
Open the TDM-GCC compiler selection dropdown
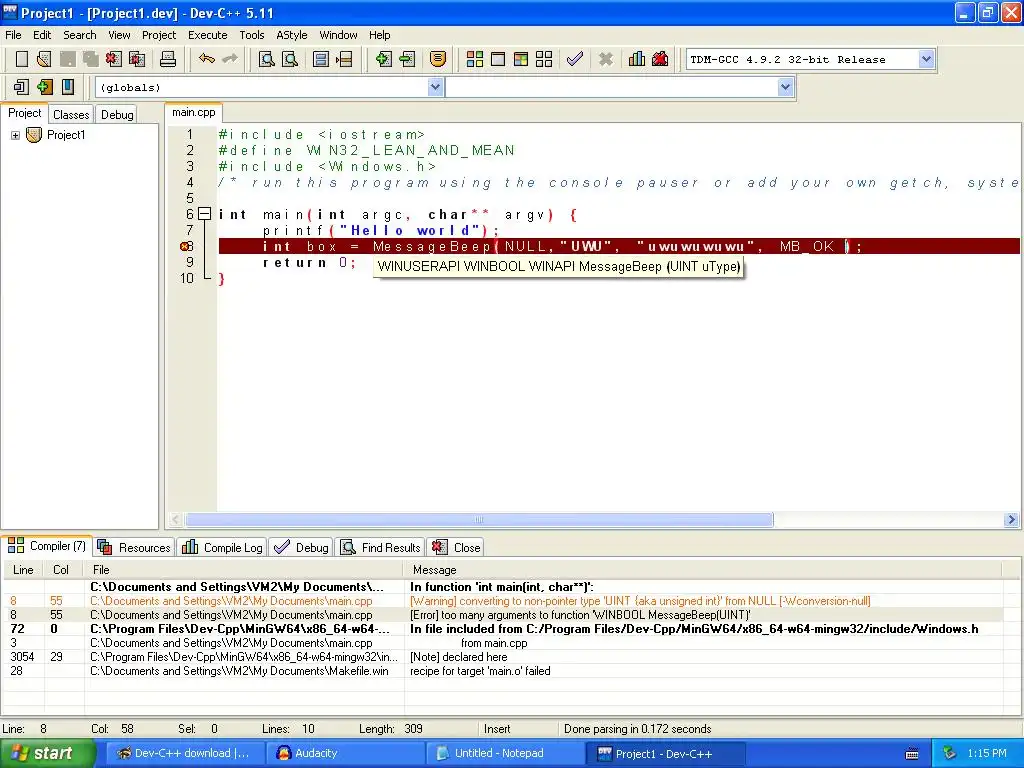click(x=925, y=59)
